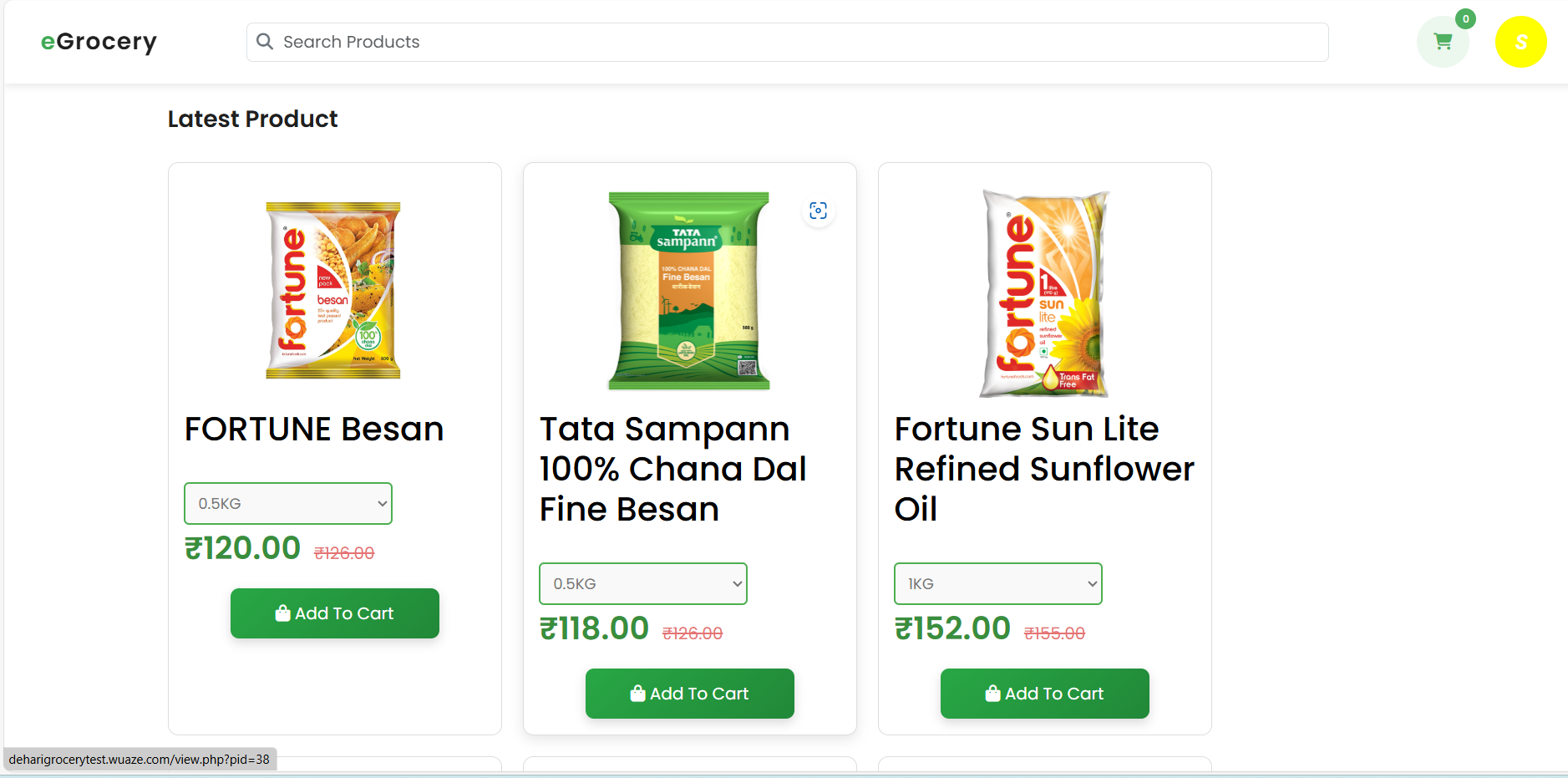The height and width of the screenshot is (778, 1568).
Task: Add FORTUNE Besan to cart
Action: click(x=335, y=613)
